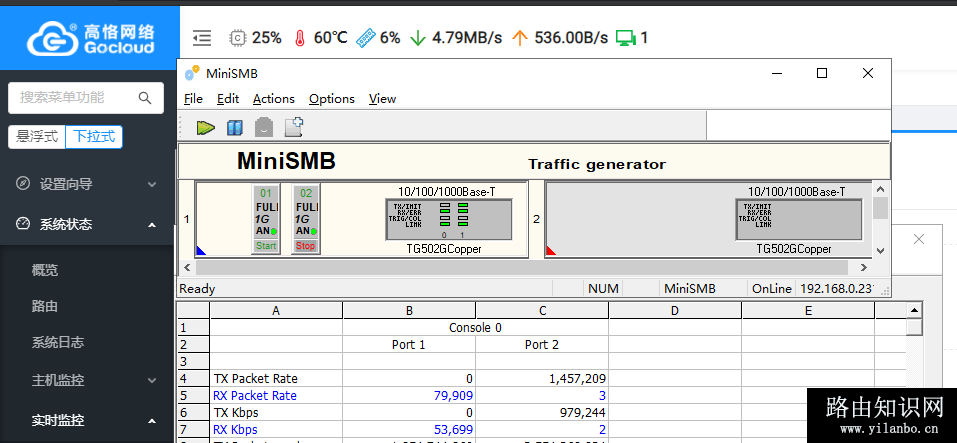
Task: Click the red thermometer temperature icon
Action: 299,38
